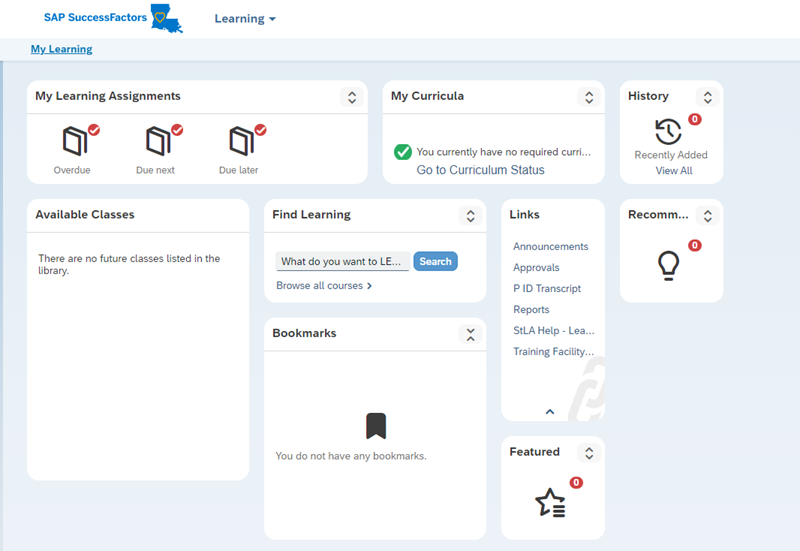Click the bookmark icon in Bookmarks panel
This screenshot has width=800, height=551.
coord(376,426)
